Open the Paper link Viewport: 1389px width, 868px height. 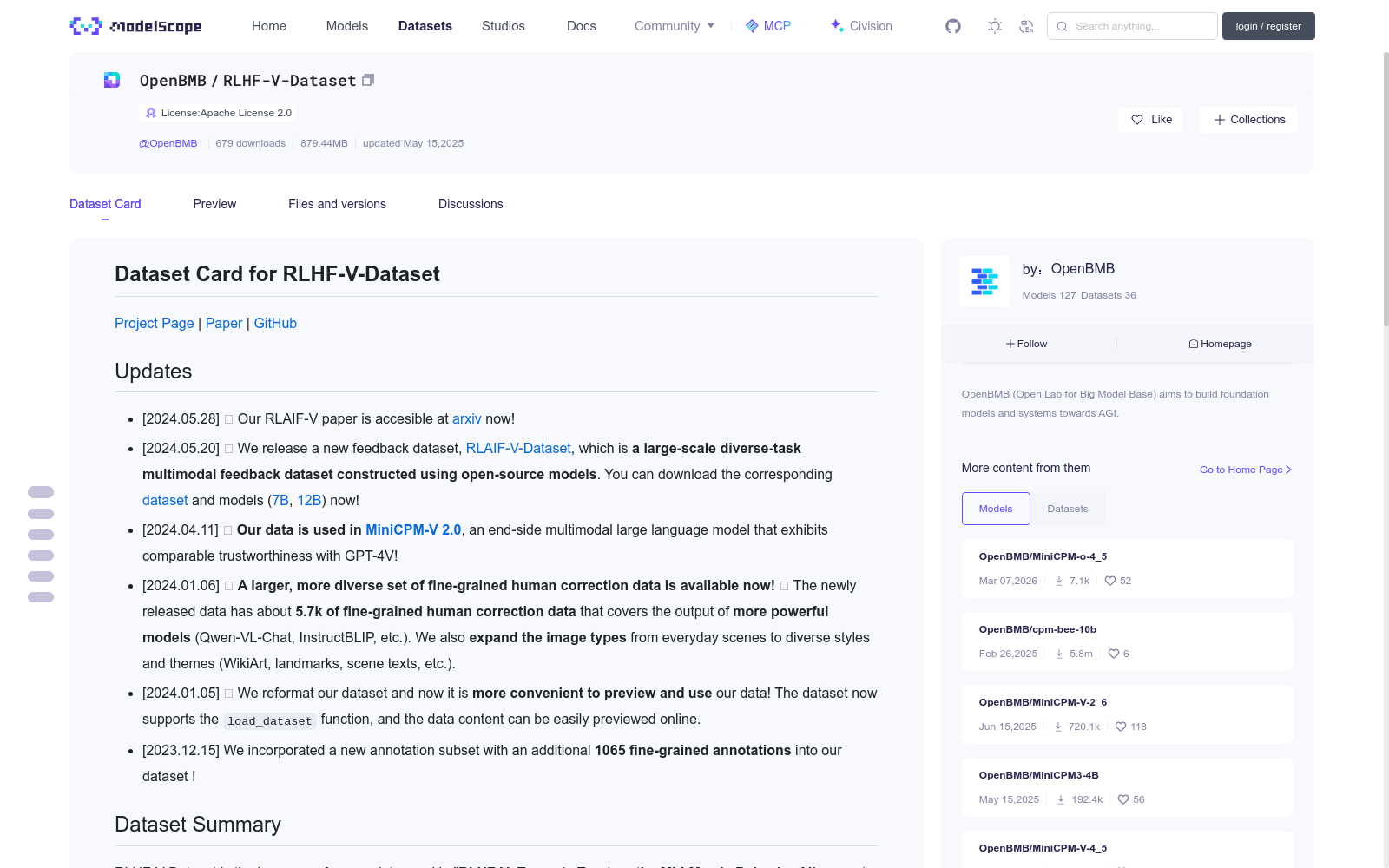(x=224, y=323)
